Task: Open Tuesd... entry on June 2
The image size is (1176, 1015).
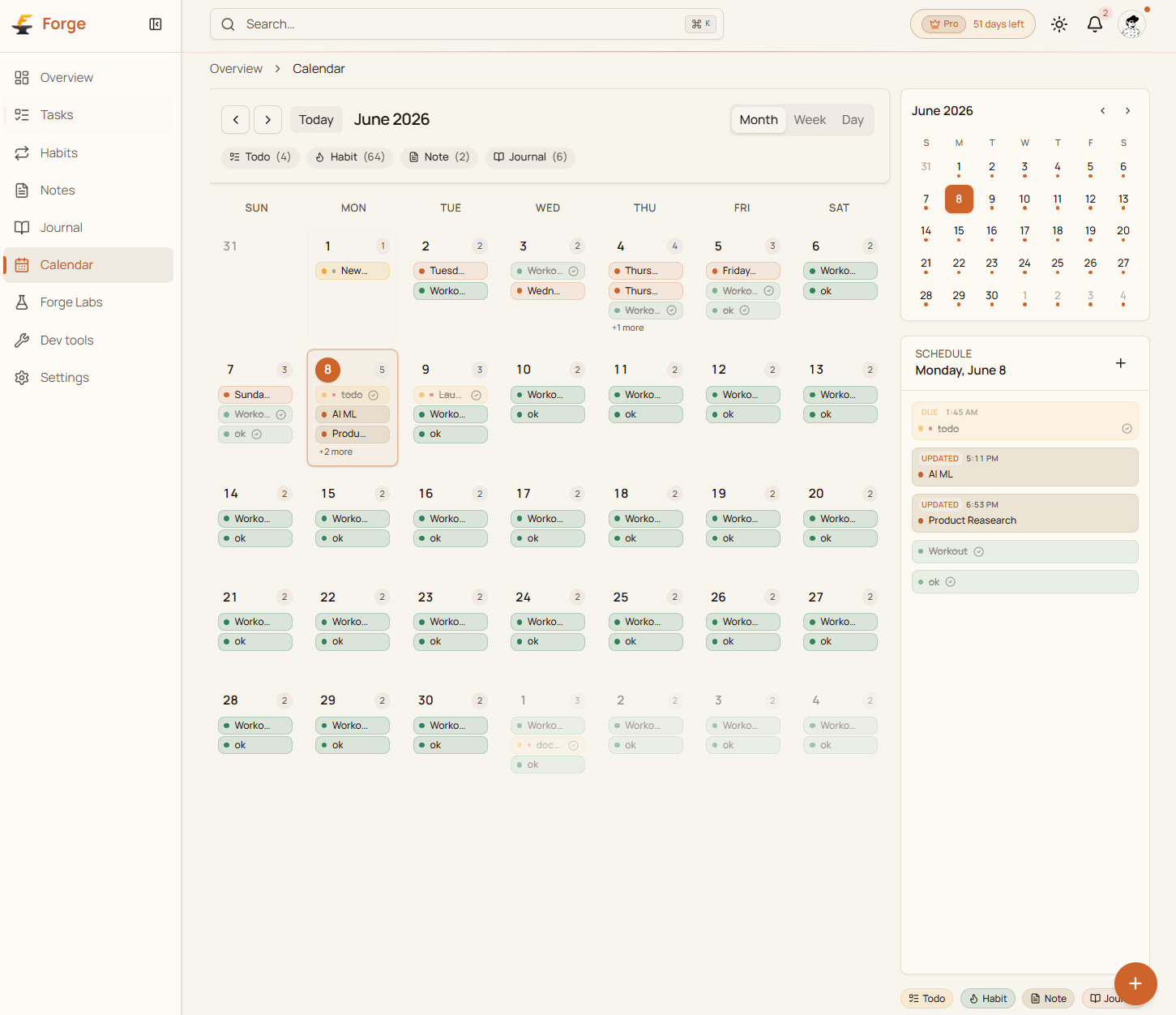Action: point(451,272)
